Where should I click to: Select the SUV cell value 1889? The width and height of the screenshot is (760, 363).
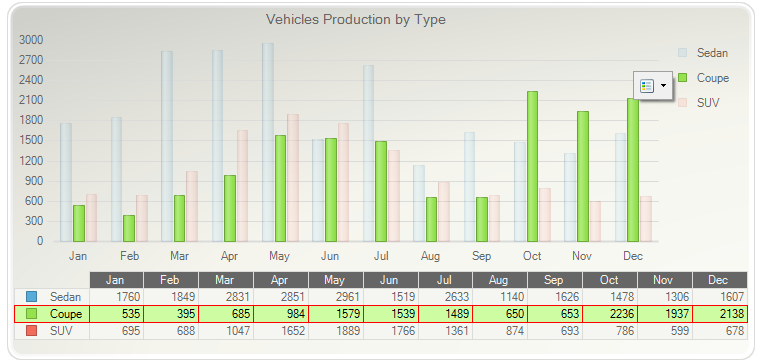[x=336, y=331]
